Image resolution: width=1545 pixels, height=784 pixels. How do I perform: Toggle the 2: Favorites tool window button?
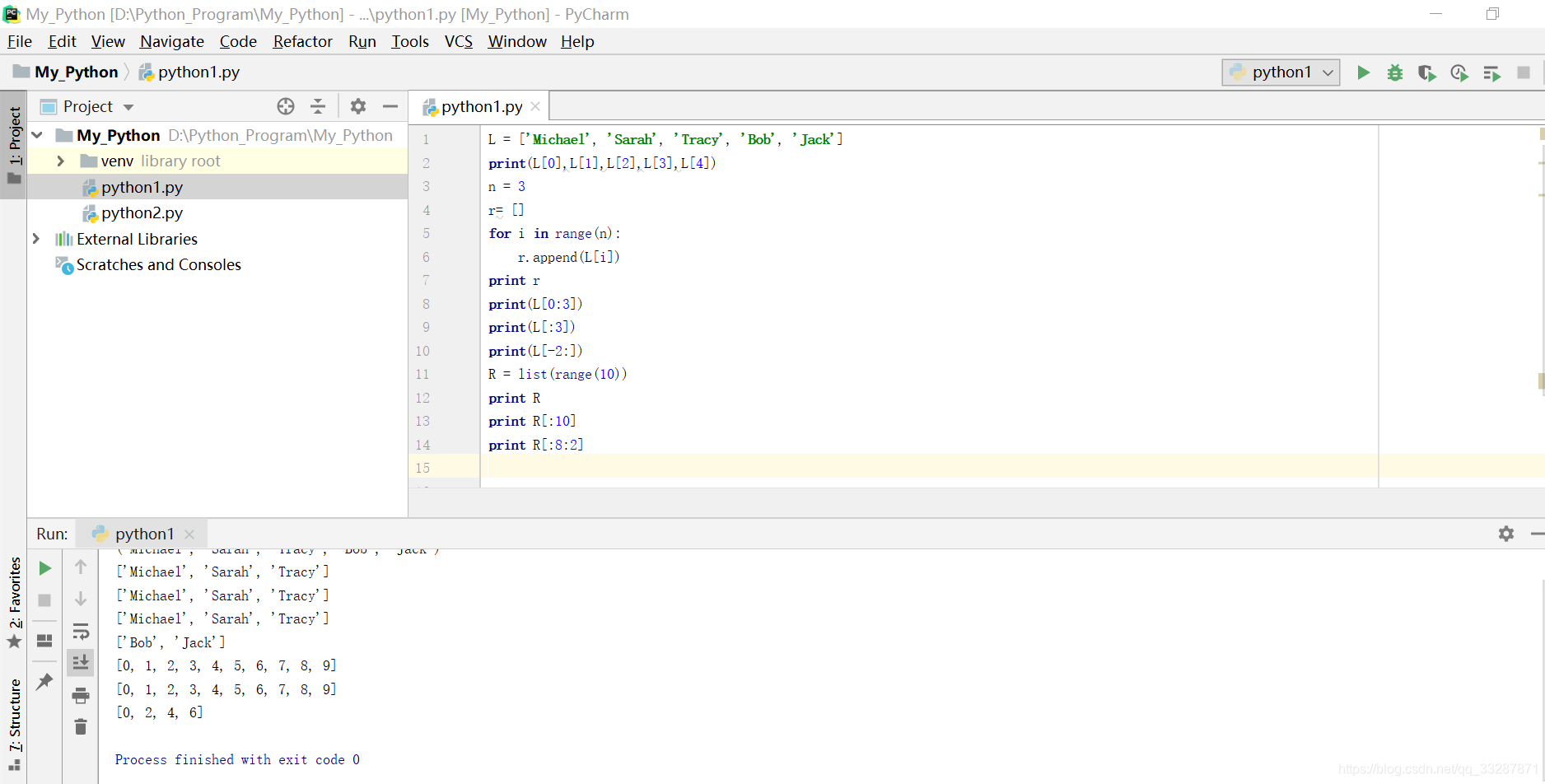pos(14,602)
